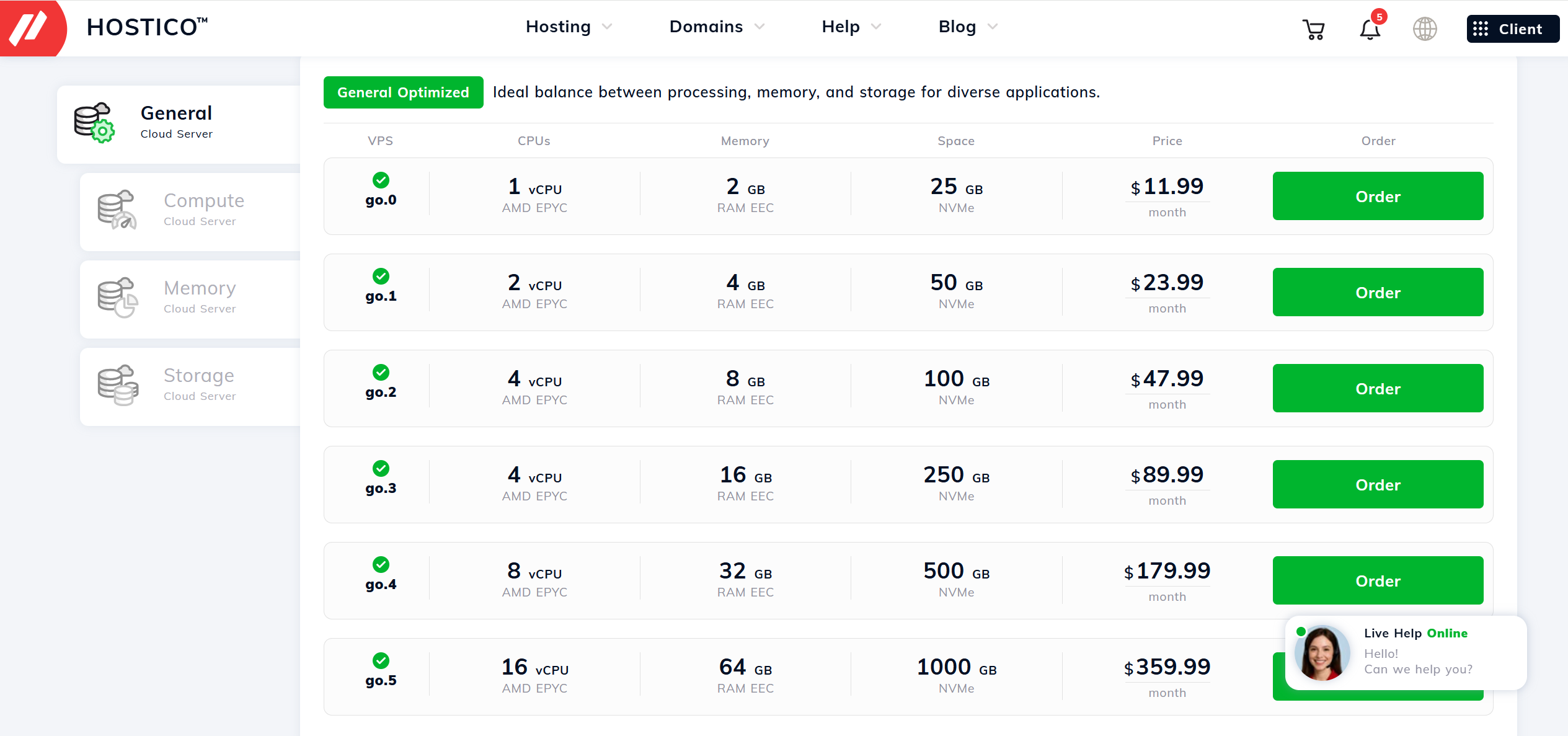Click the CPUs column header
The height and width of the screenshot is (736, 1568).
click(534, 141)
